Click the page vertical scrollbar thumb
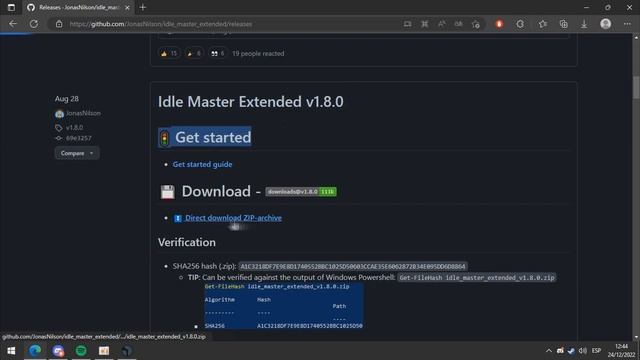This screenshot has width=640, height=360. [x=636, y=87]
